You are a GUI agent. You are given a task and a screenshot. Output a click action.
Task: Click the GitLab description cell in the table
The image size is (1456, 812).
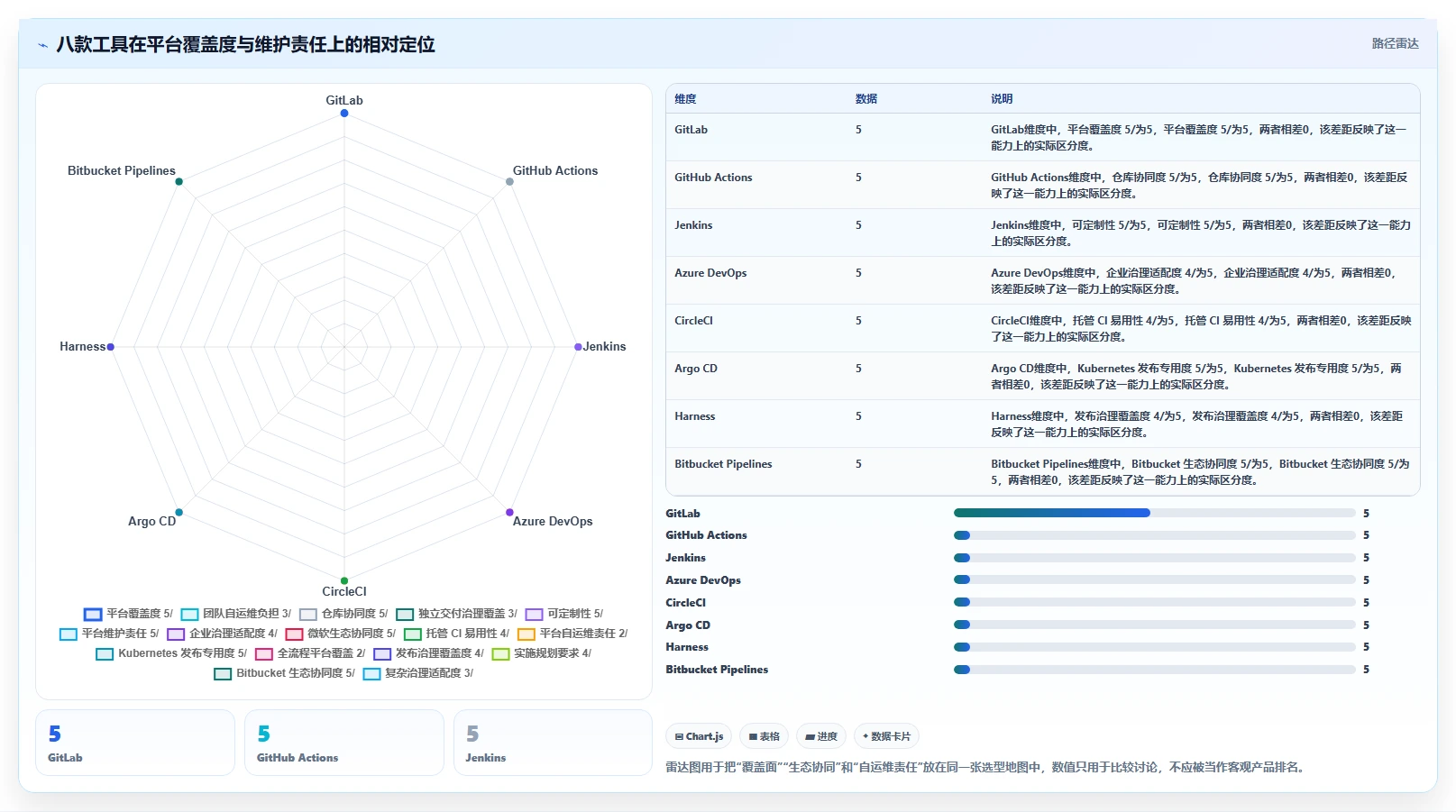tap(1200, 137)
